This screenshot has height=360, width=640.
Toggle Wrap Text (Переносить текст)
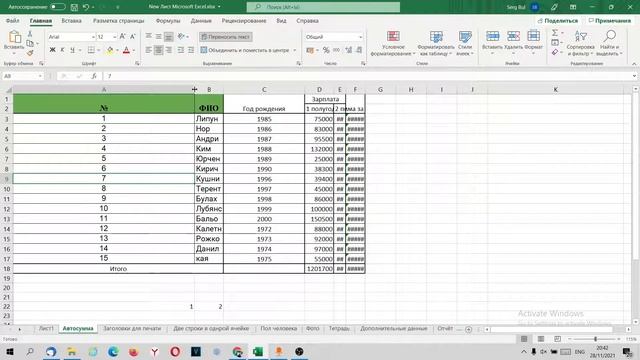coord(226,37)
